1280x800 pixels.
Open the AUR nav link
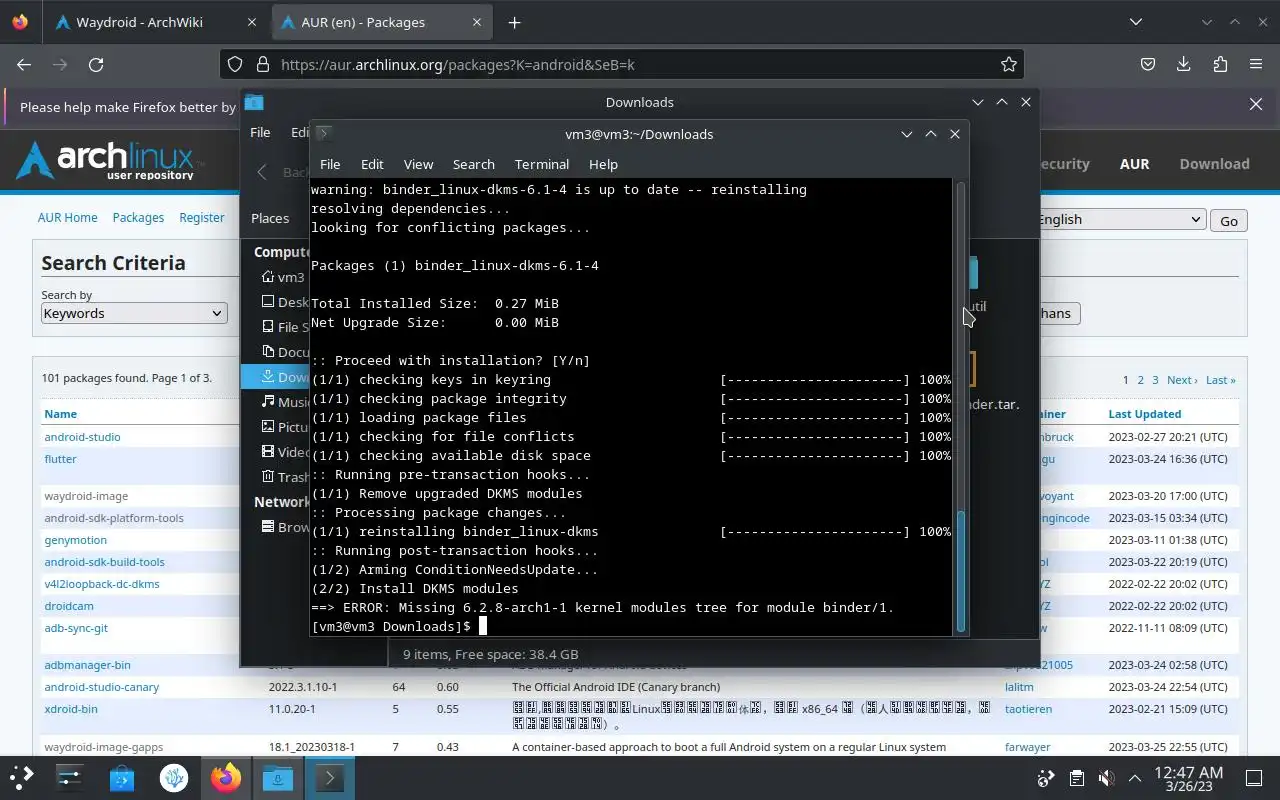(x=1134, y=164)
